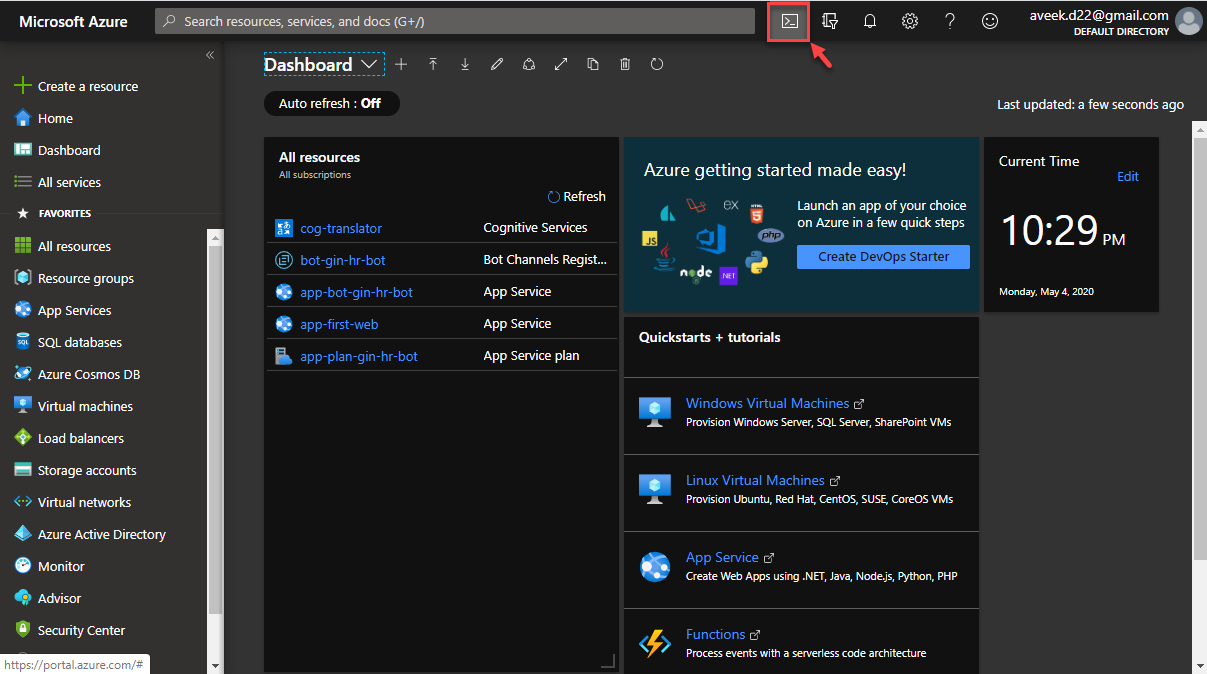Expand the Dashboard name dropdown
The width and height of the screenshot is (1207, 674).
(x=370, y=64)
